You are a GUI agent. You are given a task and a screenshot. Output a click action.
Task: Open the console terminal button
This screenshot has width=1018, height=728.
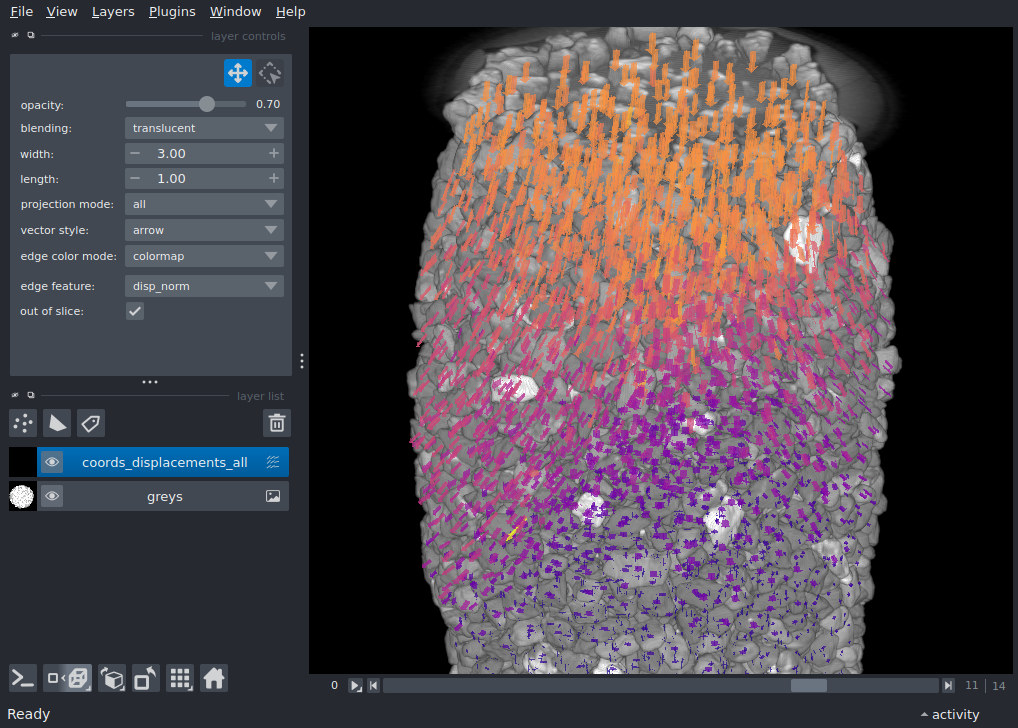[x=23, y=678]
